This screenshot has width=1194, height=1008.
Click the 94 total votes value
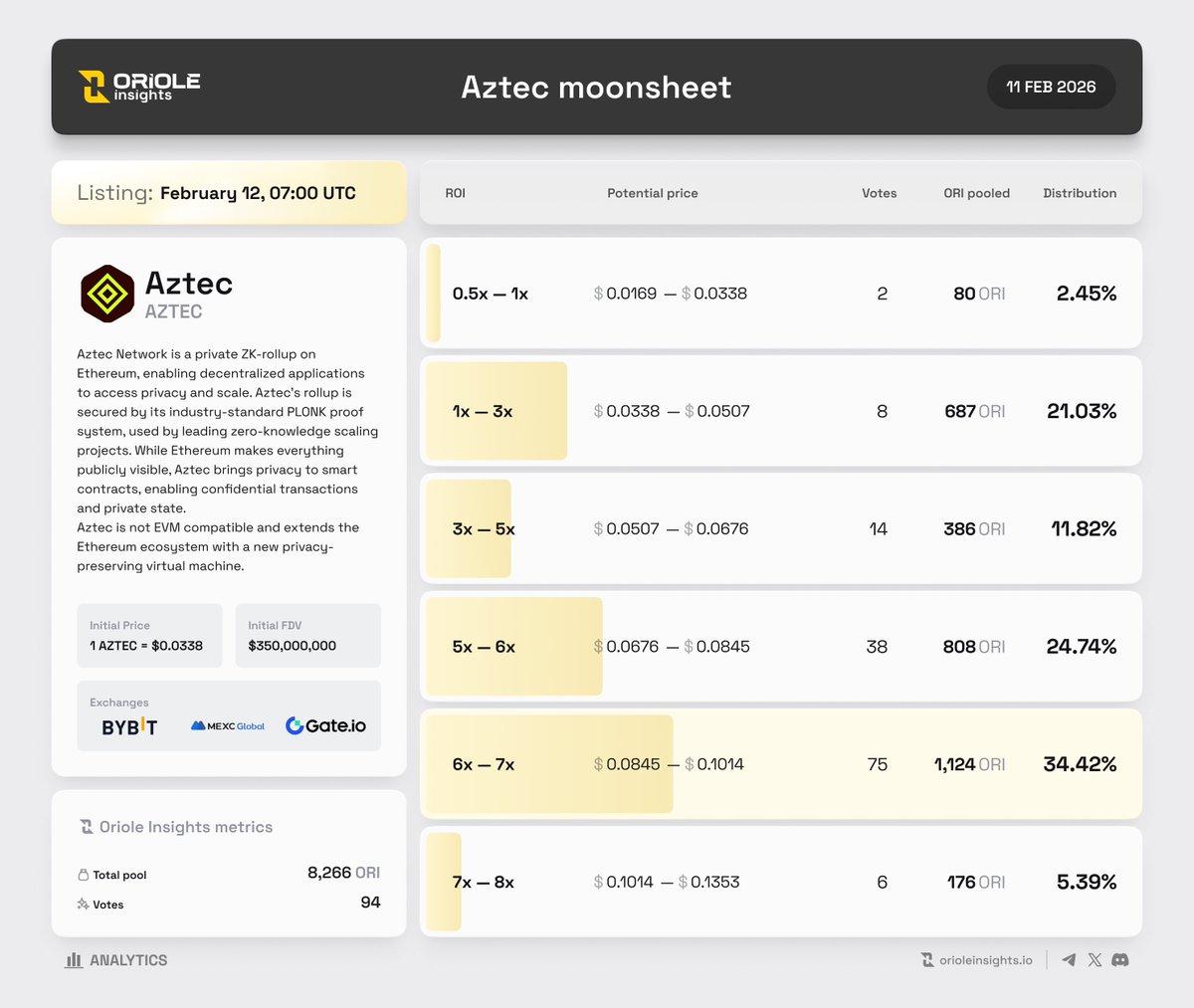coord(370,903)
